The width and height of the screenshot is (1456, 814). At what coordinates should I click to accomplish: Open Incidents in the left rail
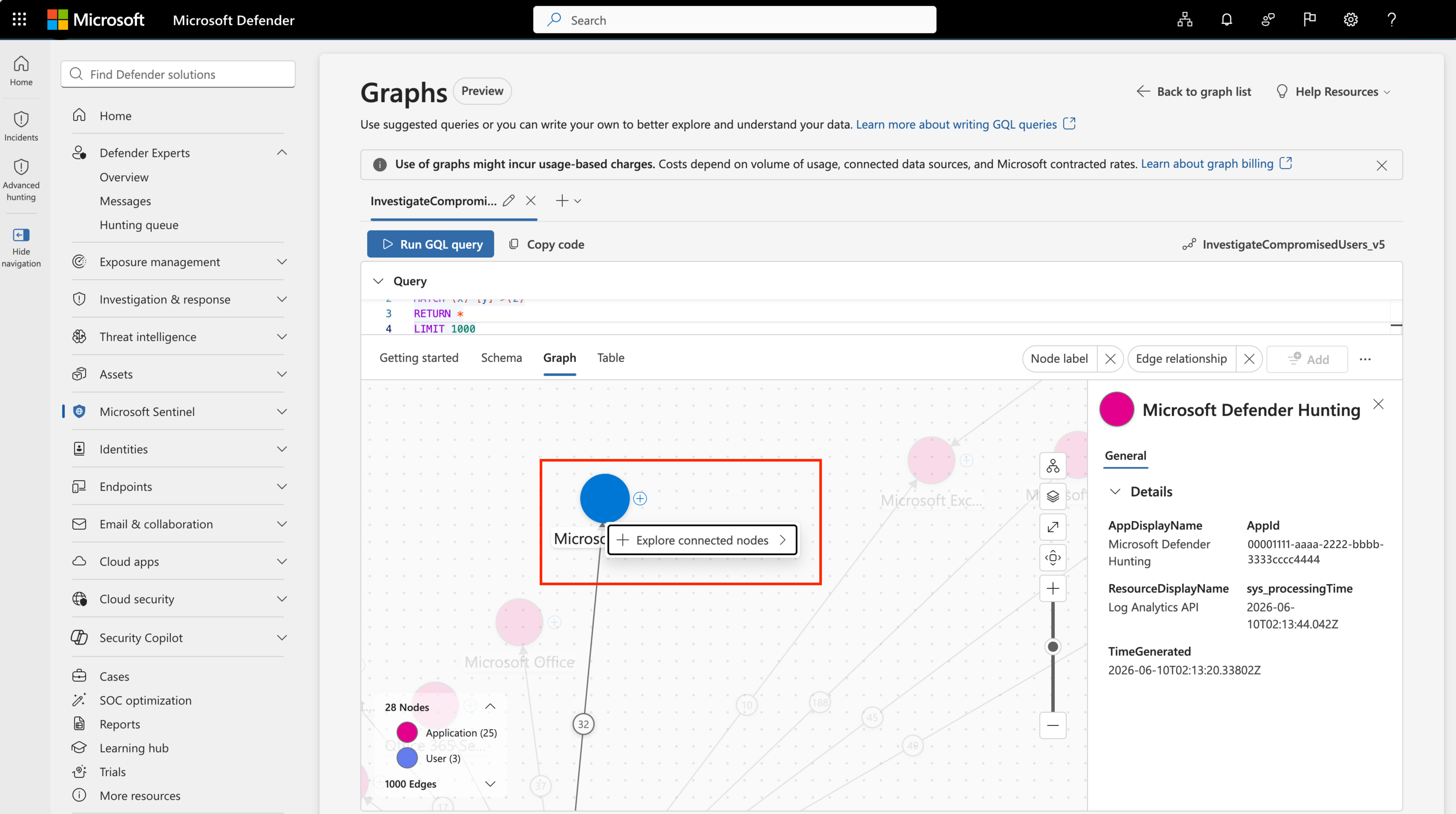[21, 126]
